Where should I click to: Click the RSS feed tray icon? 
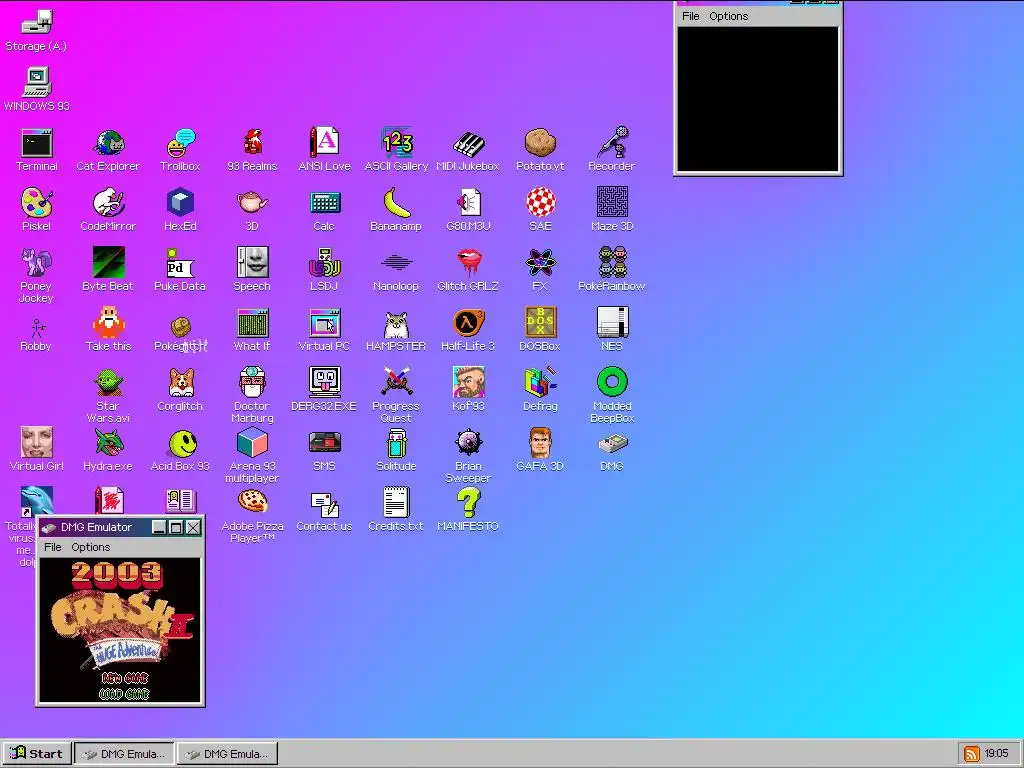coord(972,754)
